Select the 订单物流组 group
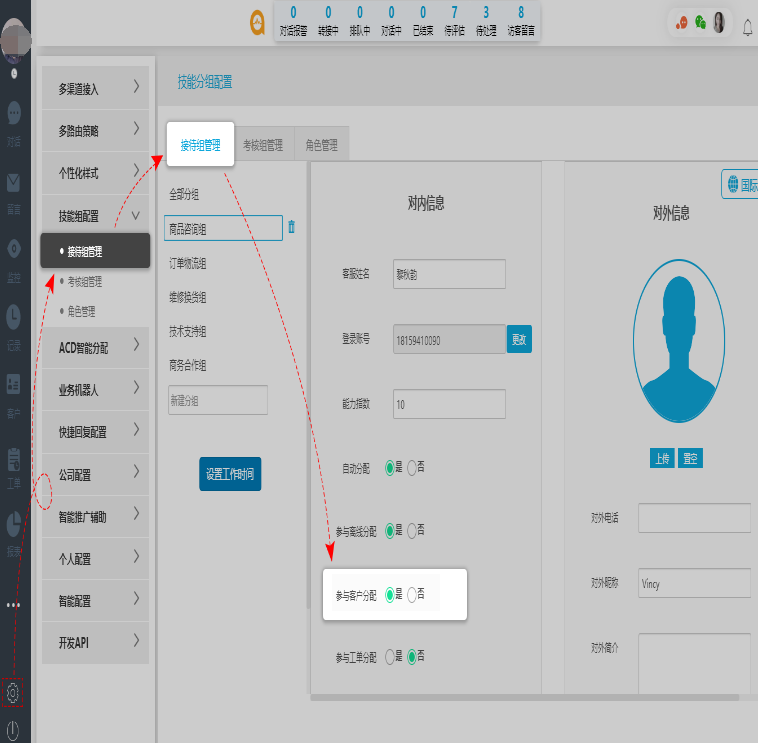Image resolution: width=758 pixels, height=743 pixels. tap(188, 263)
